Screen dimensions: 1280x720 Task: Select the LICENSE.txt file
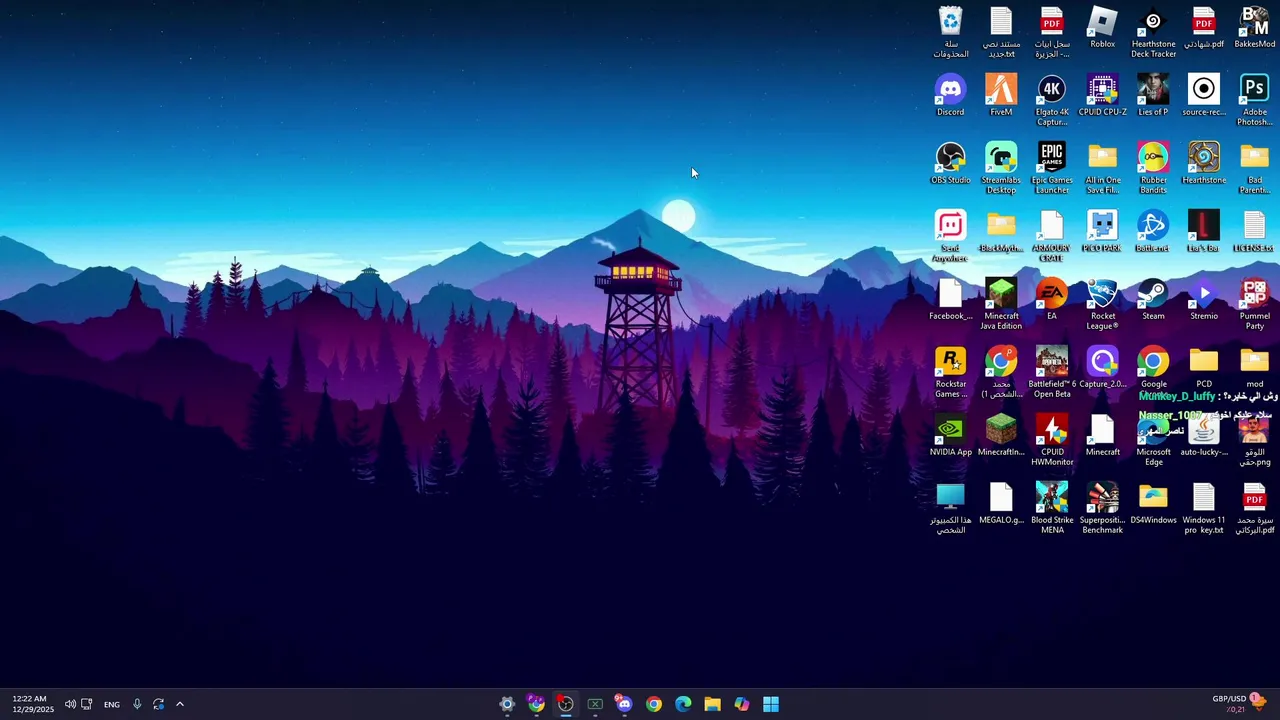pyautogui.click(x=1254, y=231)
